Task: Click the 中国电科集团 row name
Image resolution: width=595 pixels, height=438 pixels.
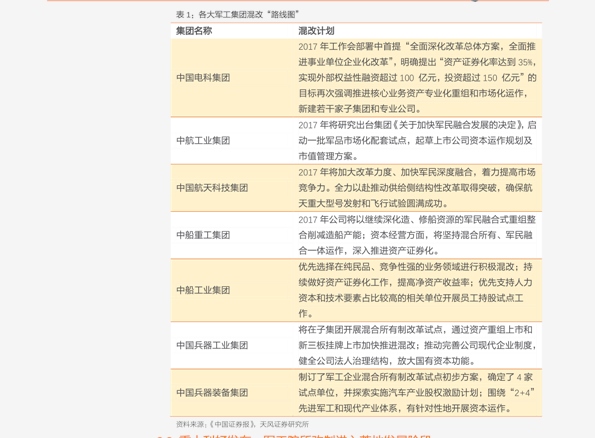Action: [203, 78]
